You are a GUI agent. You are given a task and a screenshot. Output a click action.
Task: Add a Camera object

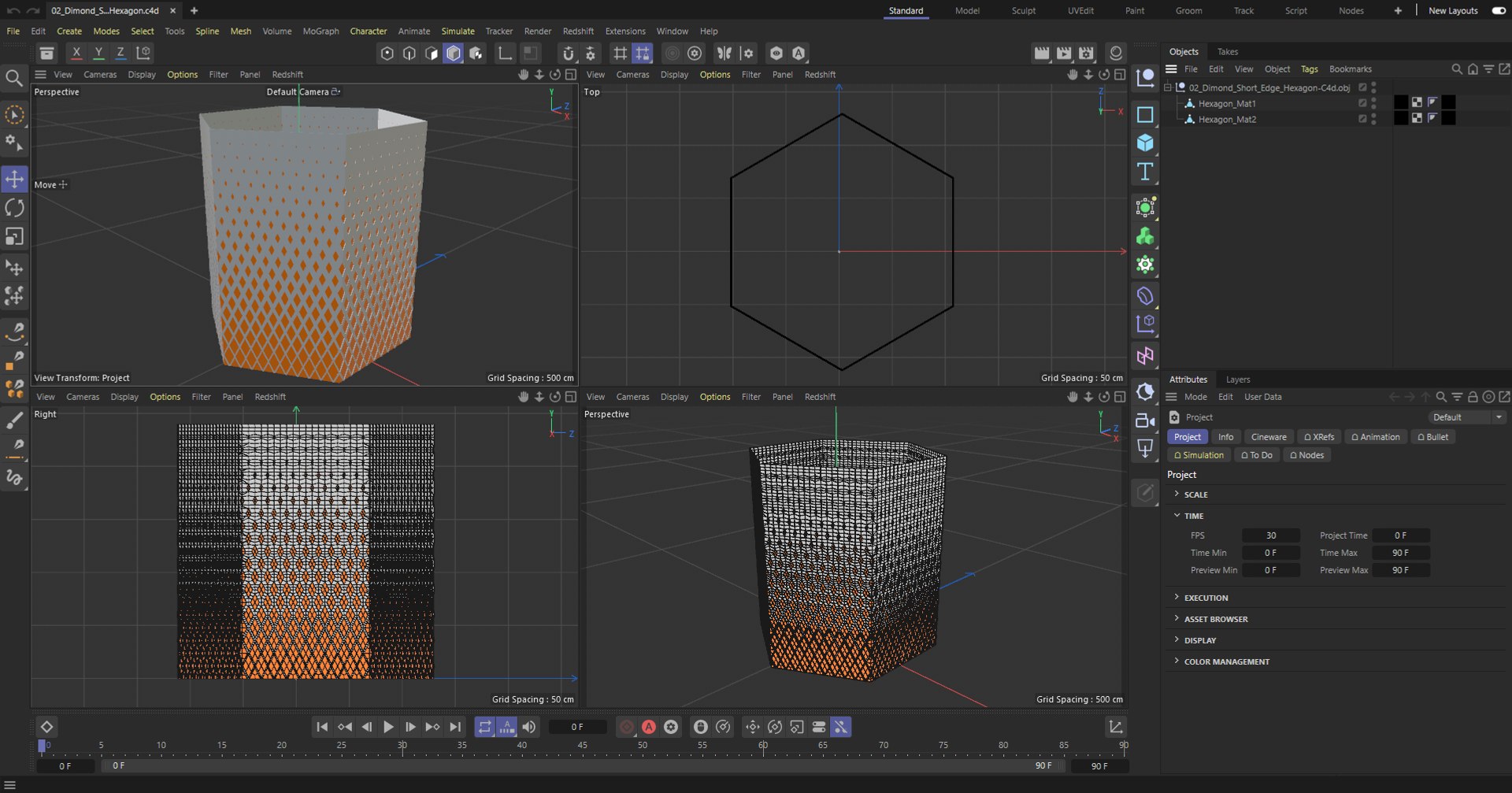[x=1145, y=421]
